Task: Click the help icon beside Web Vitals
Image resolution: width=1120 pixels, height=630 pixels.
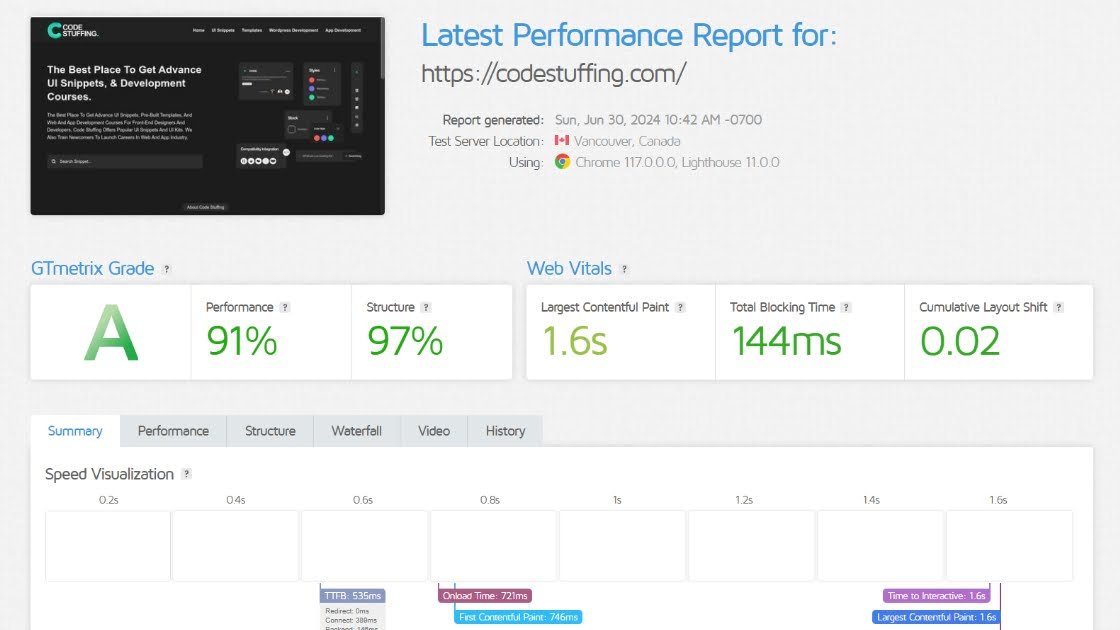Action: pyautogui.click(x=624, y=269)
